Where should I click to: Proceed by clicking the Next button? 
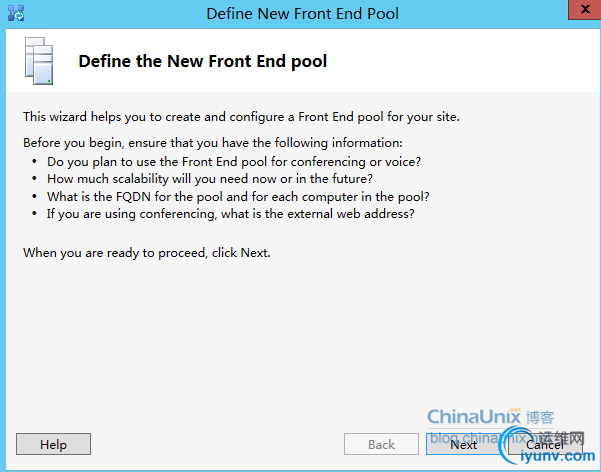[464, 444]
